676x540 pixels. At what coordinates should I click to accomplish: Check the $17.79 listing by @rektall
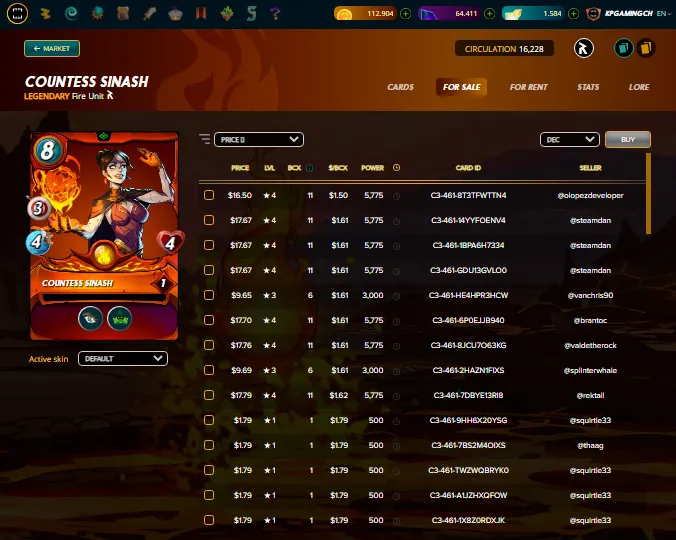(209, 395)
